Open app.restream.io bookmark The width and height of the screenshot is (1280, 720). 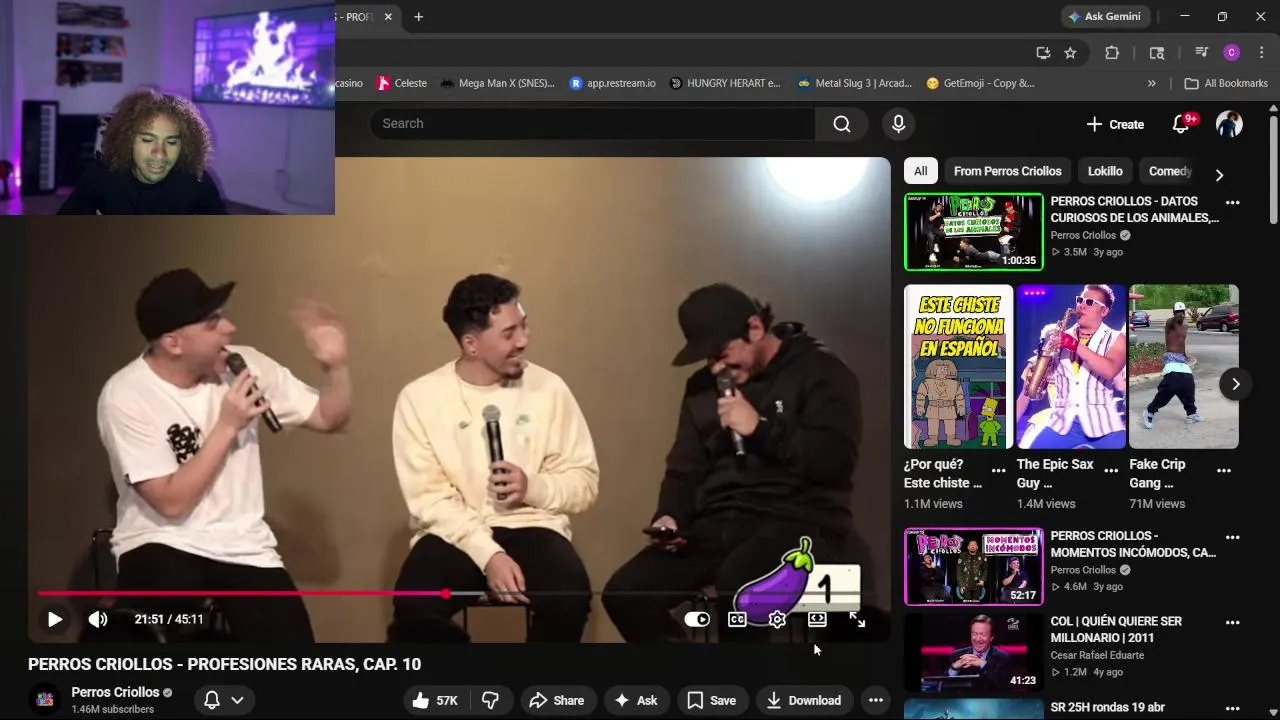(612, 83)
